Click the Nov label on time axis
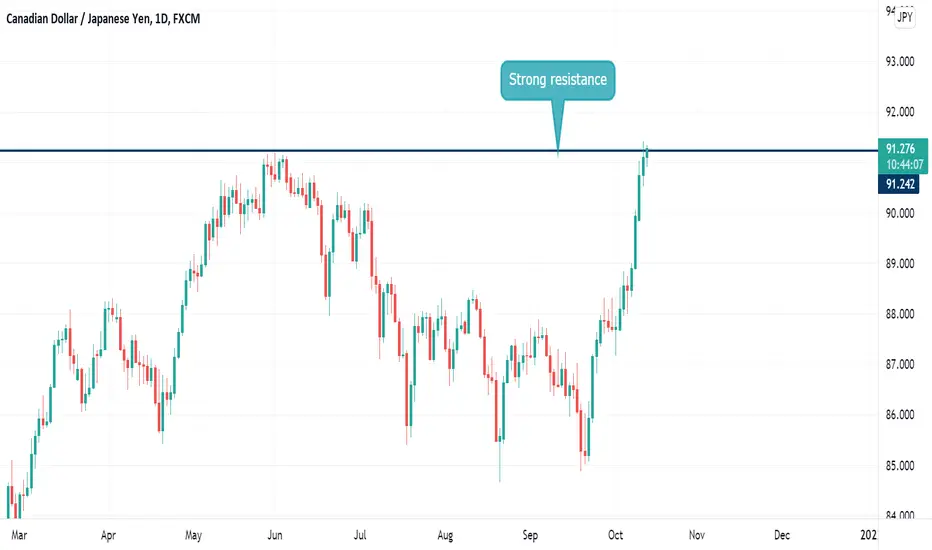932x550 pixels. [x=697, y=535]
